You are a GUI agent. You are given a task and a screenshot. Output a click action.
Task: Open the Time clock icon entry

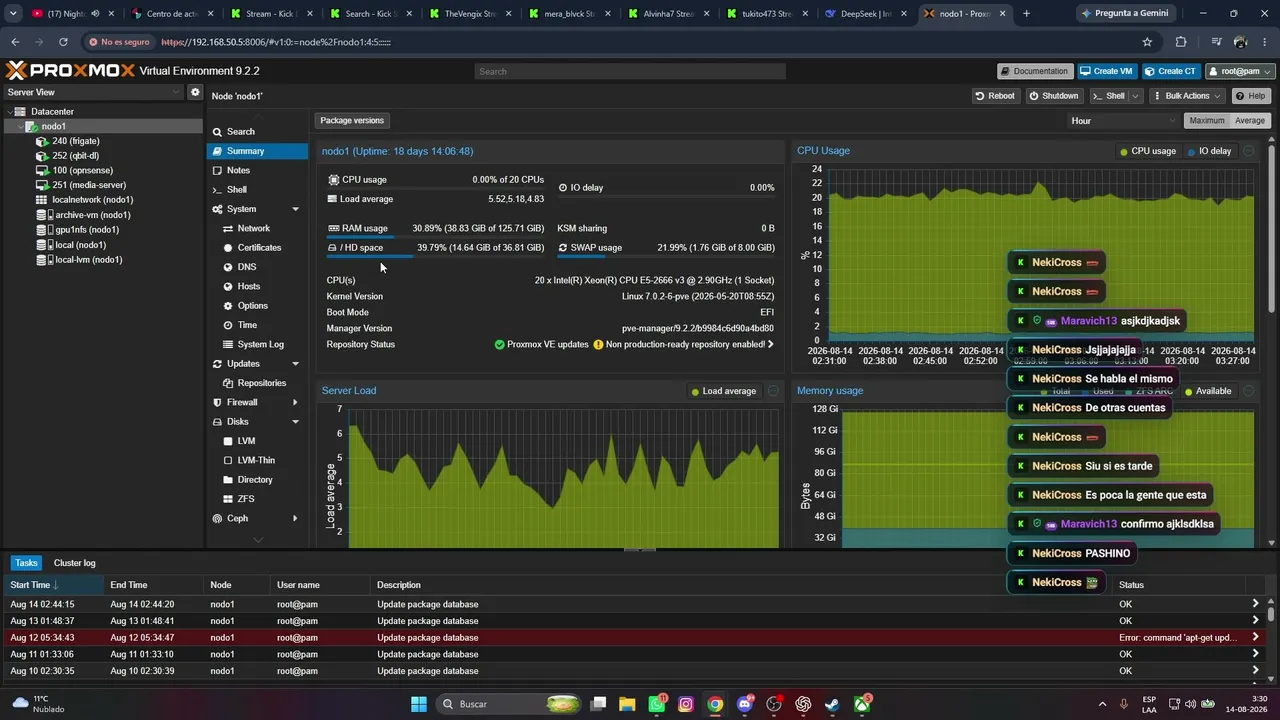point(228,325)
